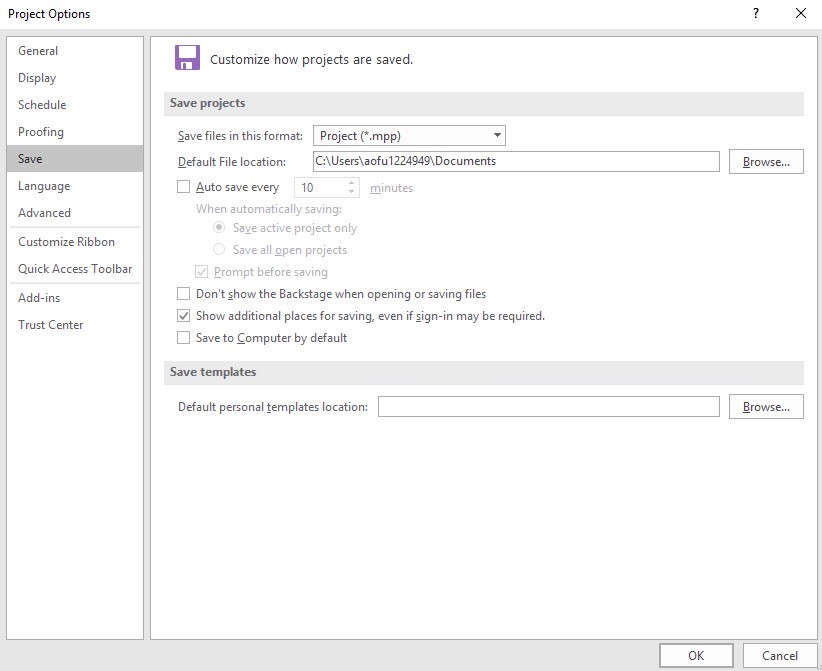Increase auto save minutes with up arrow
This screenshot has width=822, height=671.
coord(352,183)
